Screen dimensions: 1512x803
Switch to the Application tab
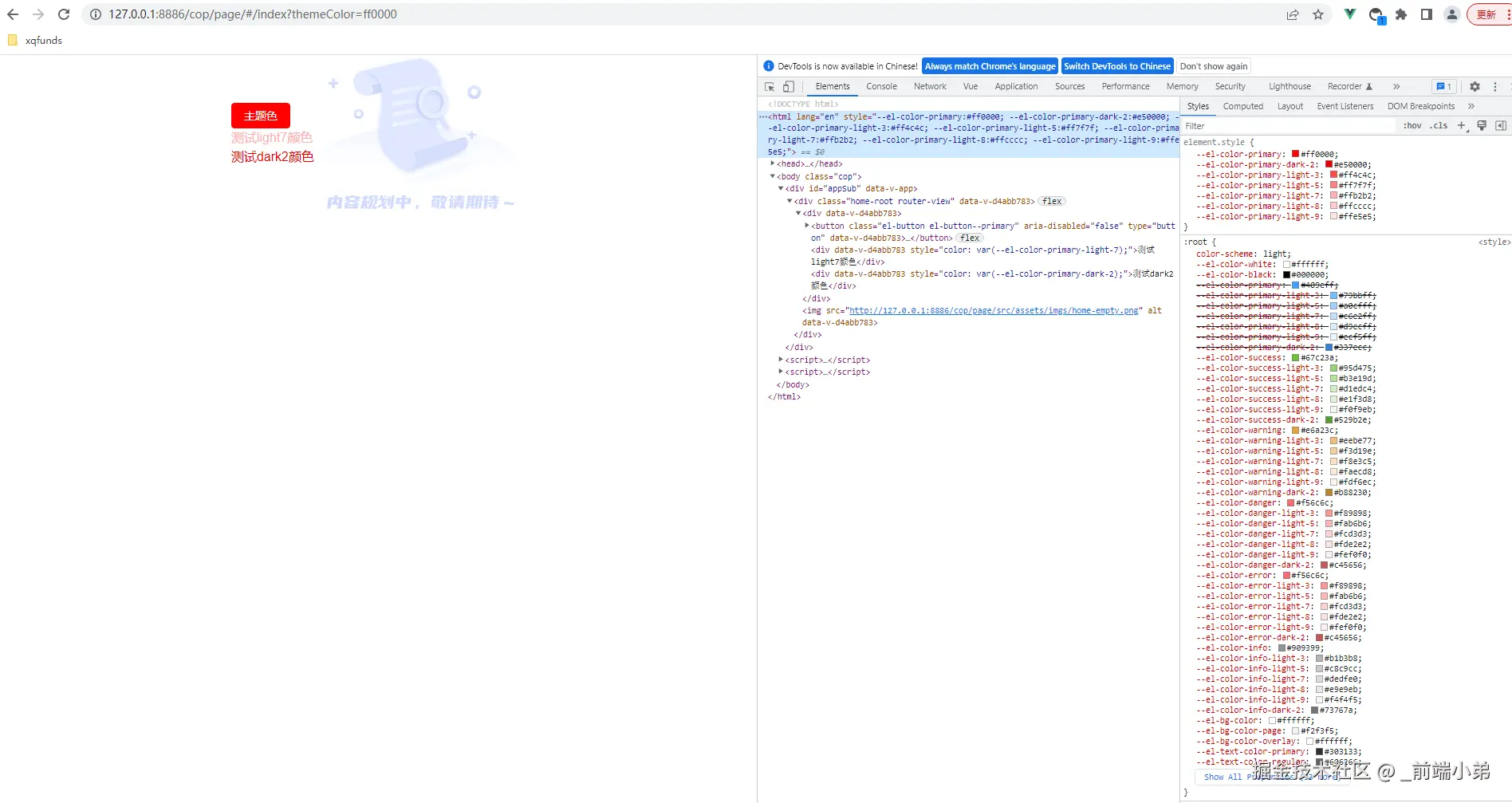pos(1016,87)
